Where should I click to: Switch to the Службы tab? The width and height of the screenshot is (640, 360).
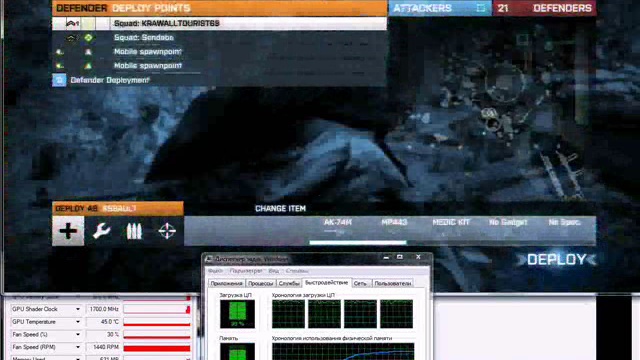tap(289, 283)
